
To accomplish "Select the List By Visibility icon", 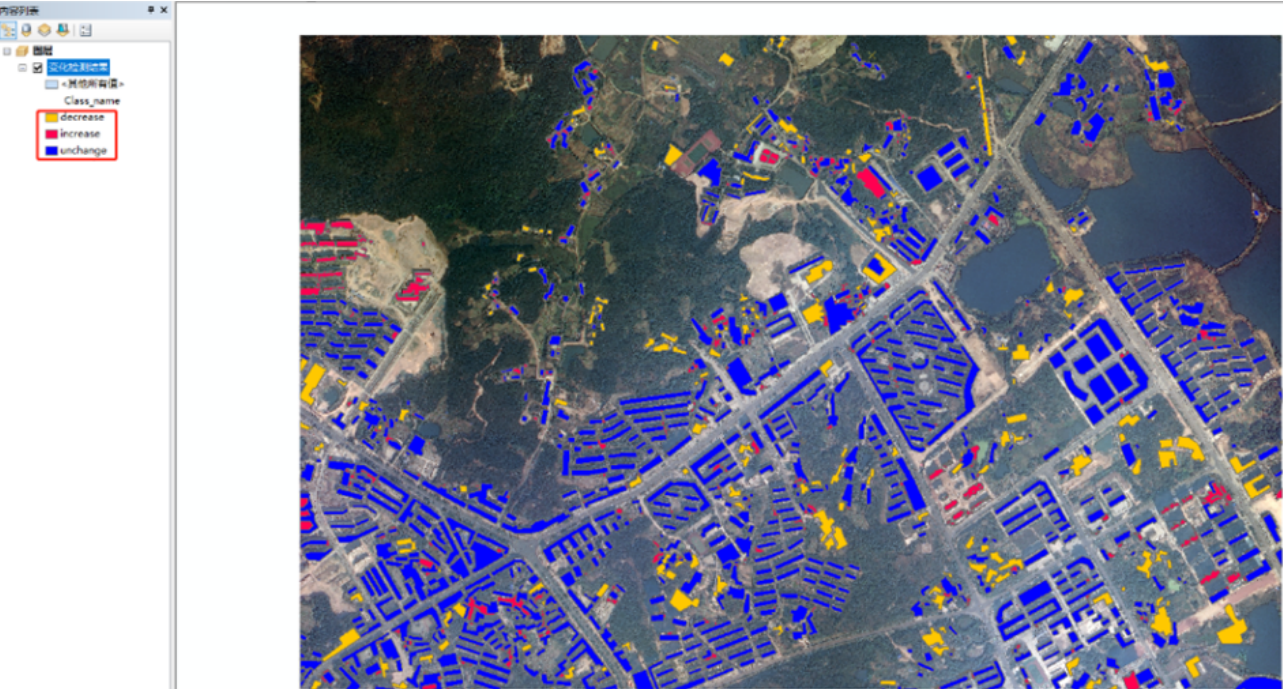I will (x=44, y=30).
